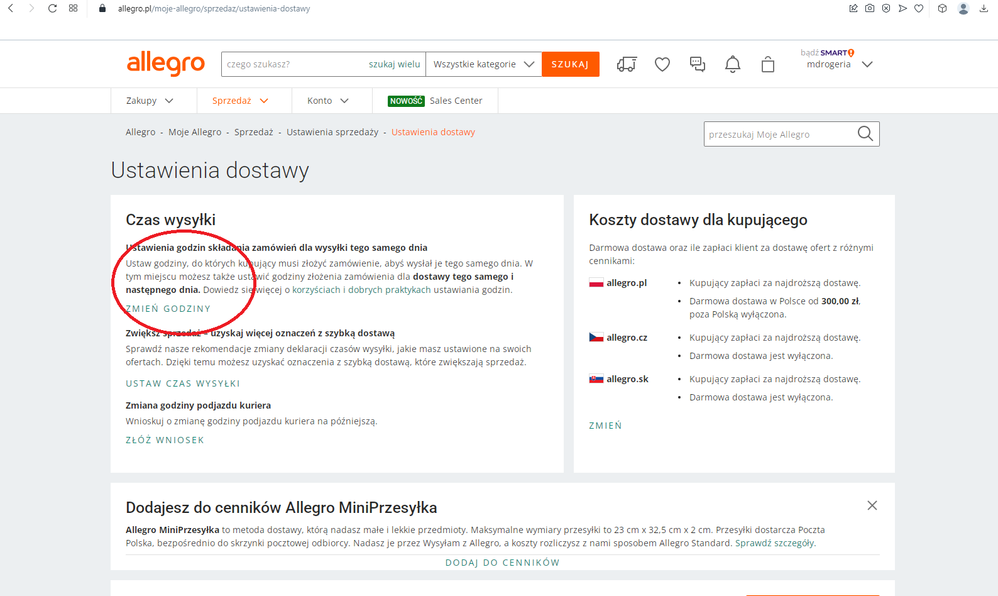Screen dimensions: 998x596
Task: Go to Sprzedaż breadcrumb
Action: (x=253, y=132)
